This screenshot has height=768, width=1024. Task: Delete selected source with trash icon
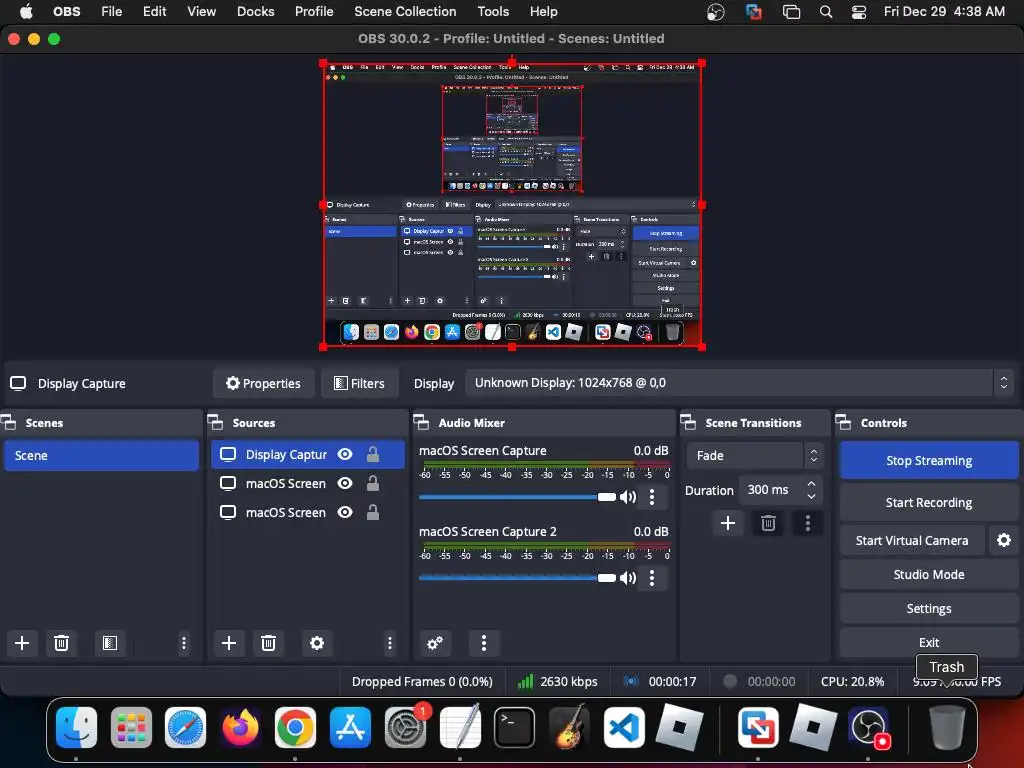(268, 643)
